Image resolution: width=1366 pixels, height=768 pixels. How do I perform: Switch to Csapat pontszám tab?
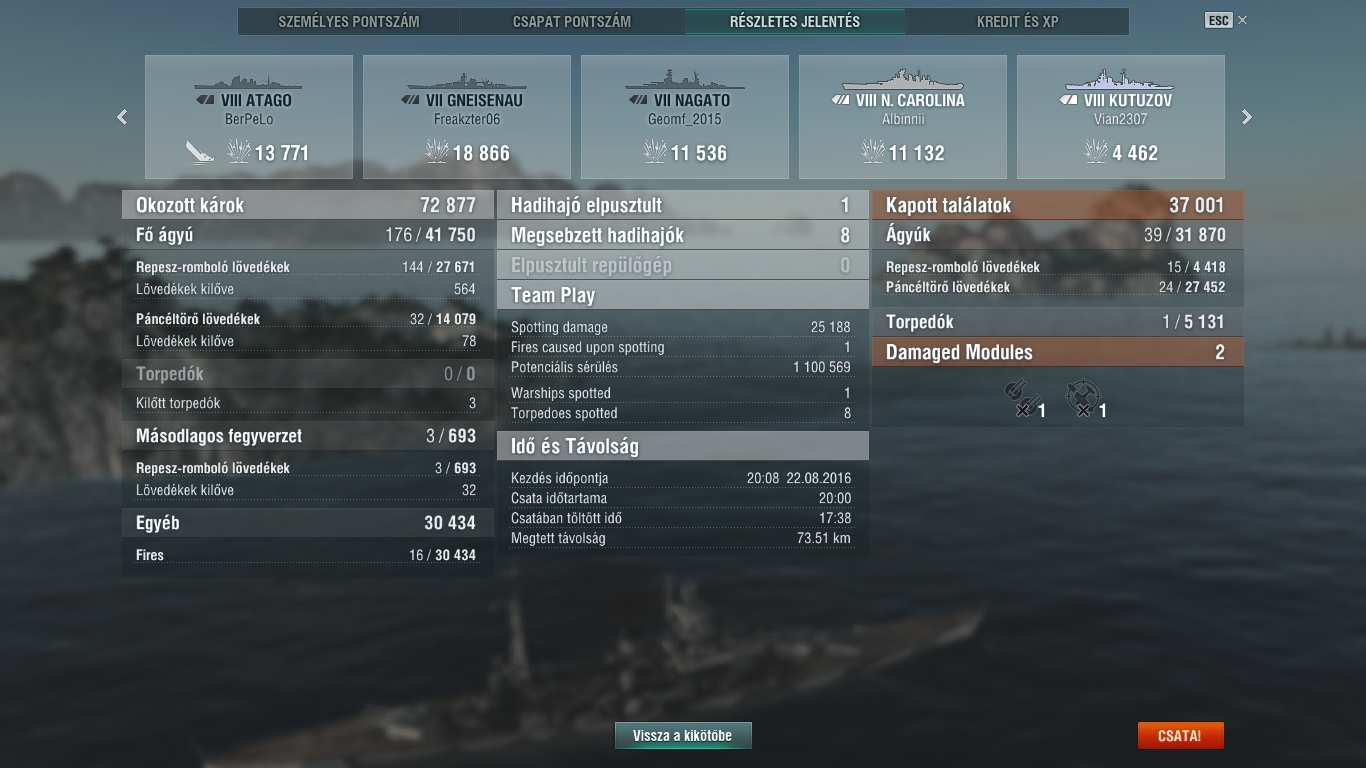[x=572, y=21]
